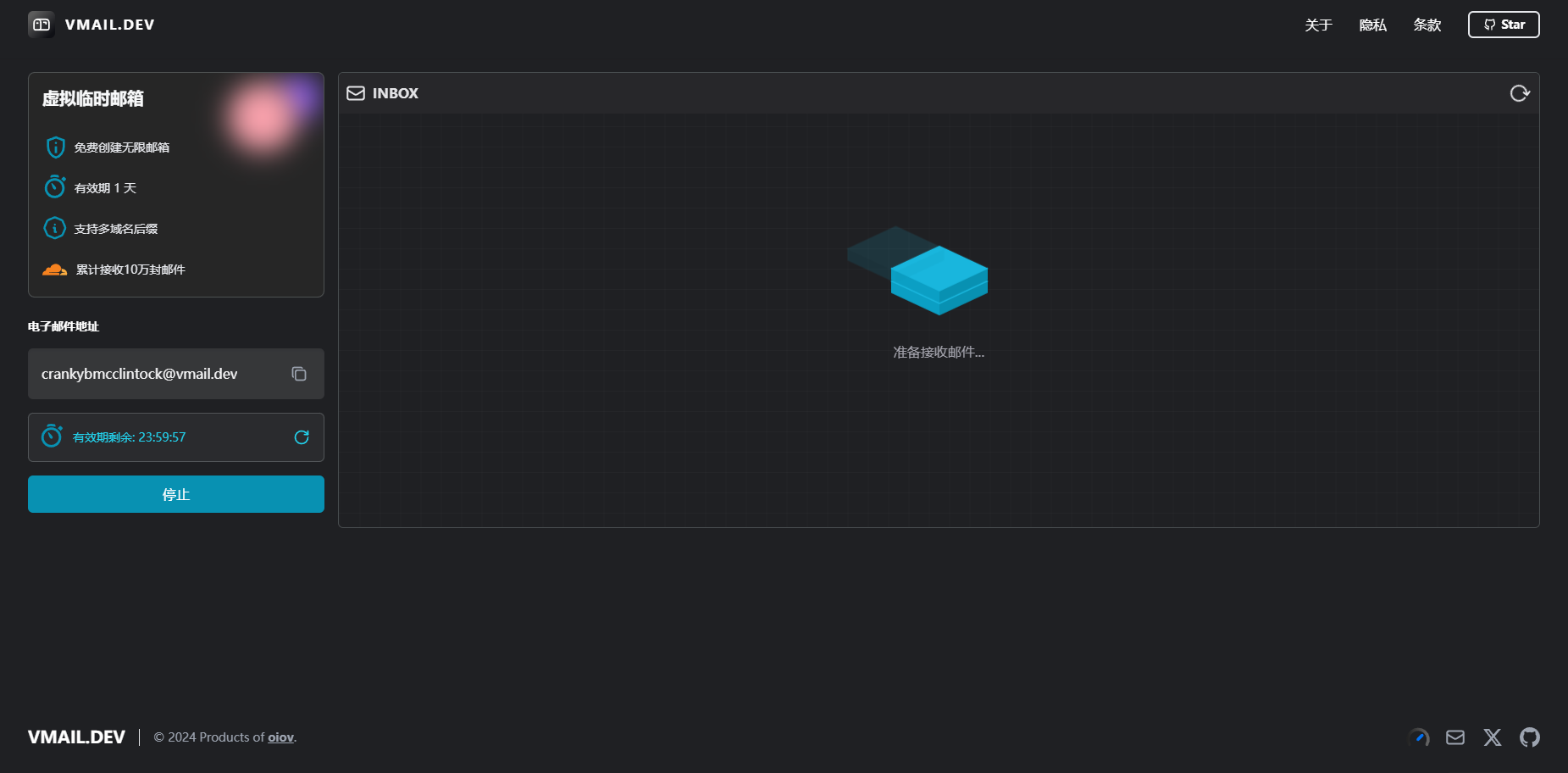Click the stopwatch icon beside 有效期 1 天
This screenshot has height=773, width=1568.
point(55,187)
